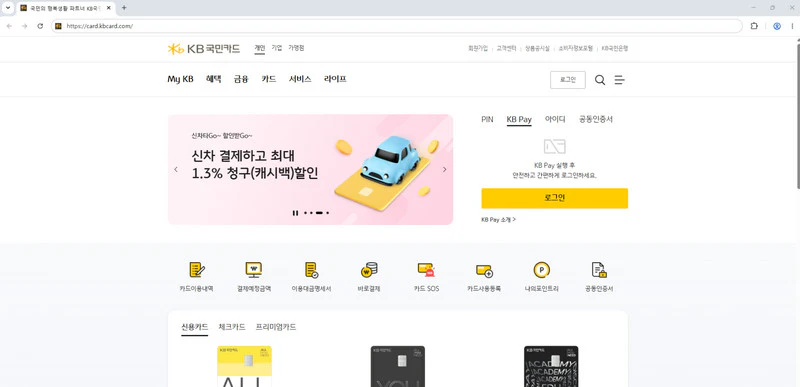Switch to 공동인증서 login tab
Image resolution: width=800 pixels, height=387 pixels.
point(595,119)
